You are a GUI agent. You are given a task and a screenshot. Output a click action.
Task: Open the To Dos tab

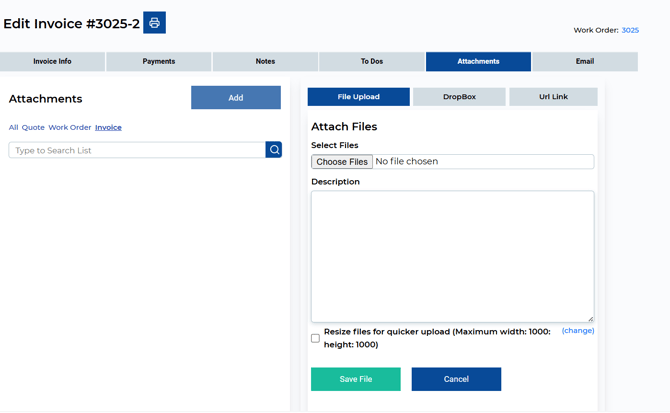(372, 62)
